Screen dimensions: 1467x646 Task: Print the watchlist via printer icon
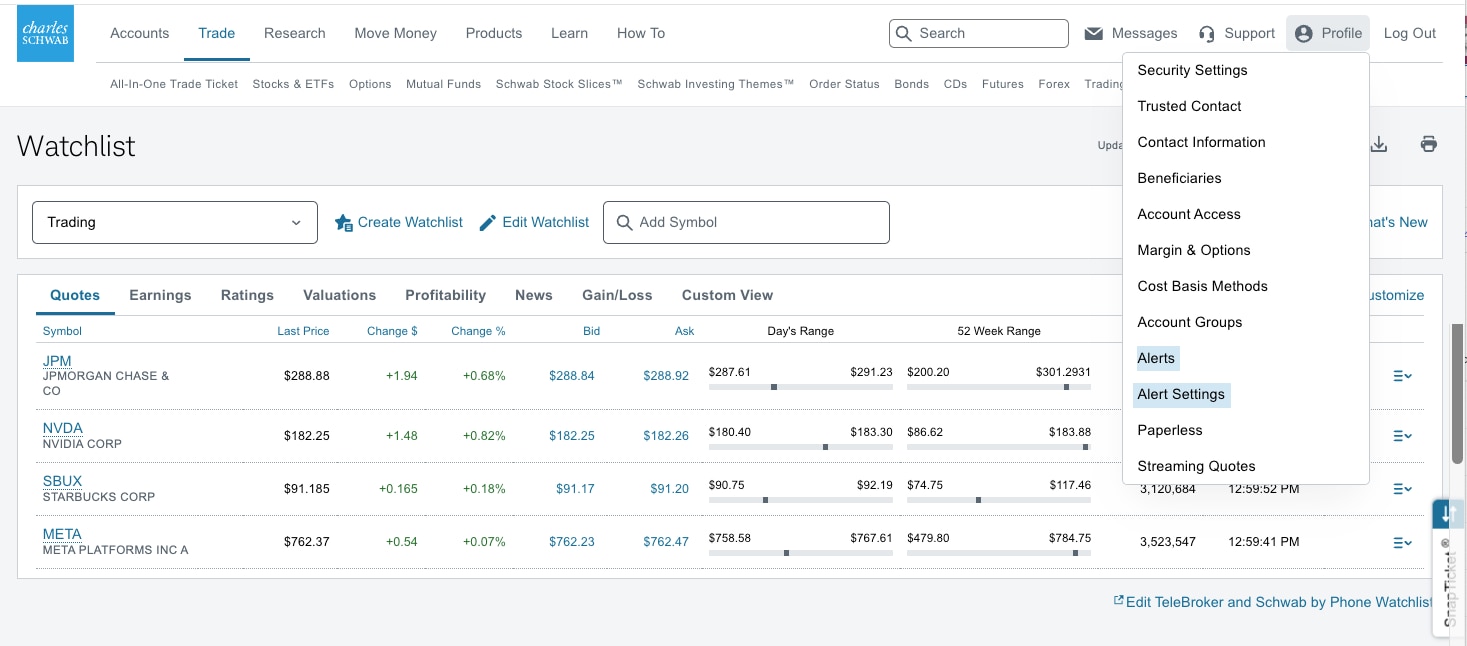[1429, 144]
